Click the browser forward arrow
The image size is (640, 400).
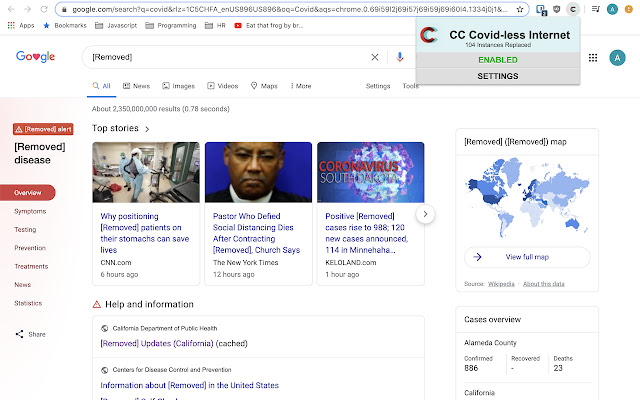[27, 9]
